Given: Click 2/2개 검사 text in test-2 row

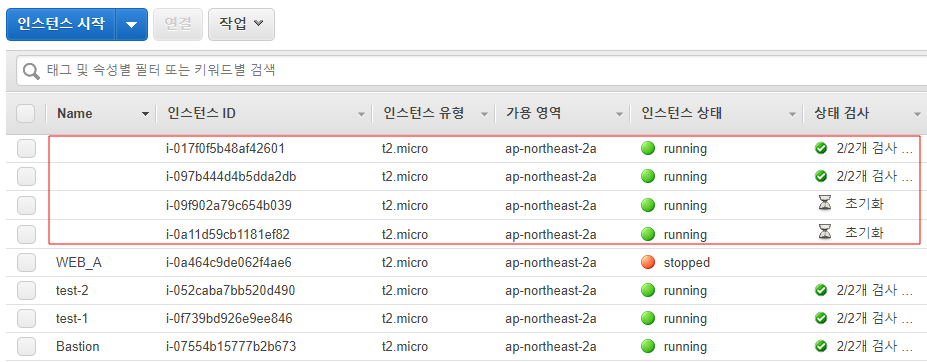Looking at the screenshot, I should pos(874,290).
